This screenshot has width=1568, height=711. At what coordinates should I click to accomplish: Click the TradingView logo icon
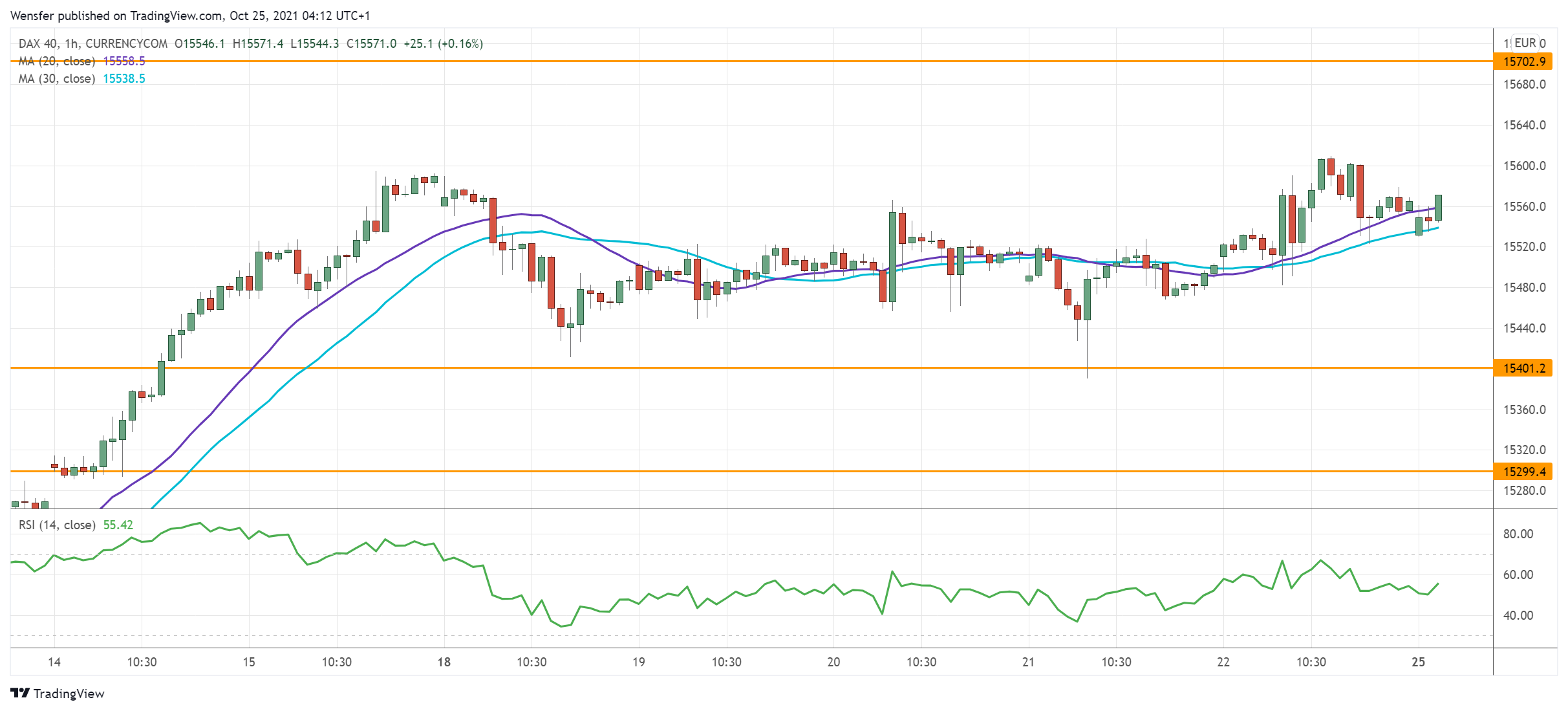coord(20,693)
